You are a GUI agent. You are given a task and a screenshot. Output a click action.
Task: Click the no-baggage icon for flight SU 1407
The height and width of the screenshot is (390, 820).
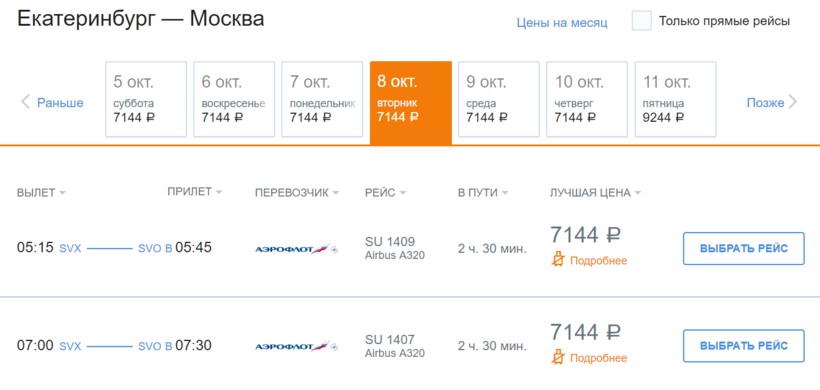click(x=558, y=357)
